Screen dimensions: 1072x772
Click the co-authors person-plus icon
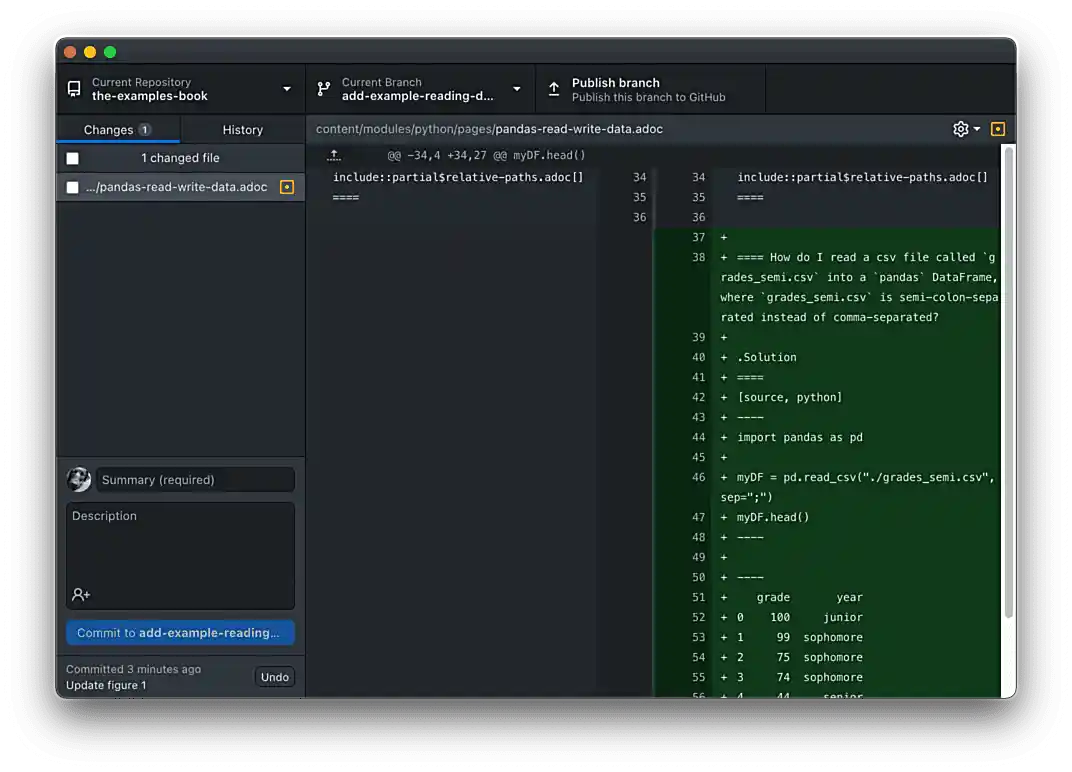[x=80, y=594]
